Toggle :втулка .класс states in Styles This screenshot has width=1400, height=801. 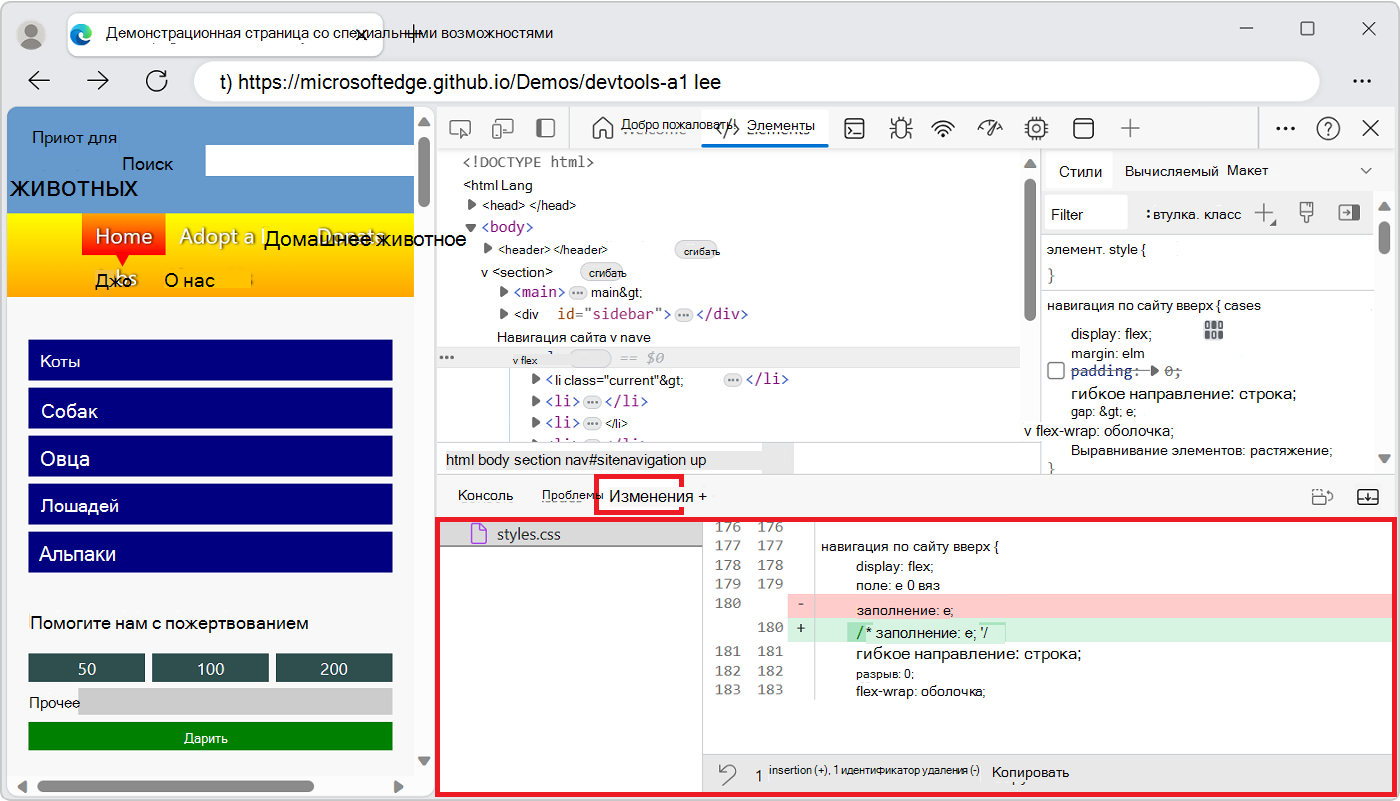(1194, 214)
